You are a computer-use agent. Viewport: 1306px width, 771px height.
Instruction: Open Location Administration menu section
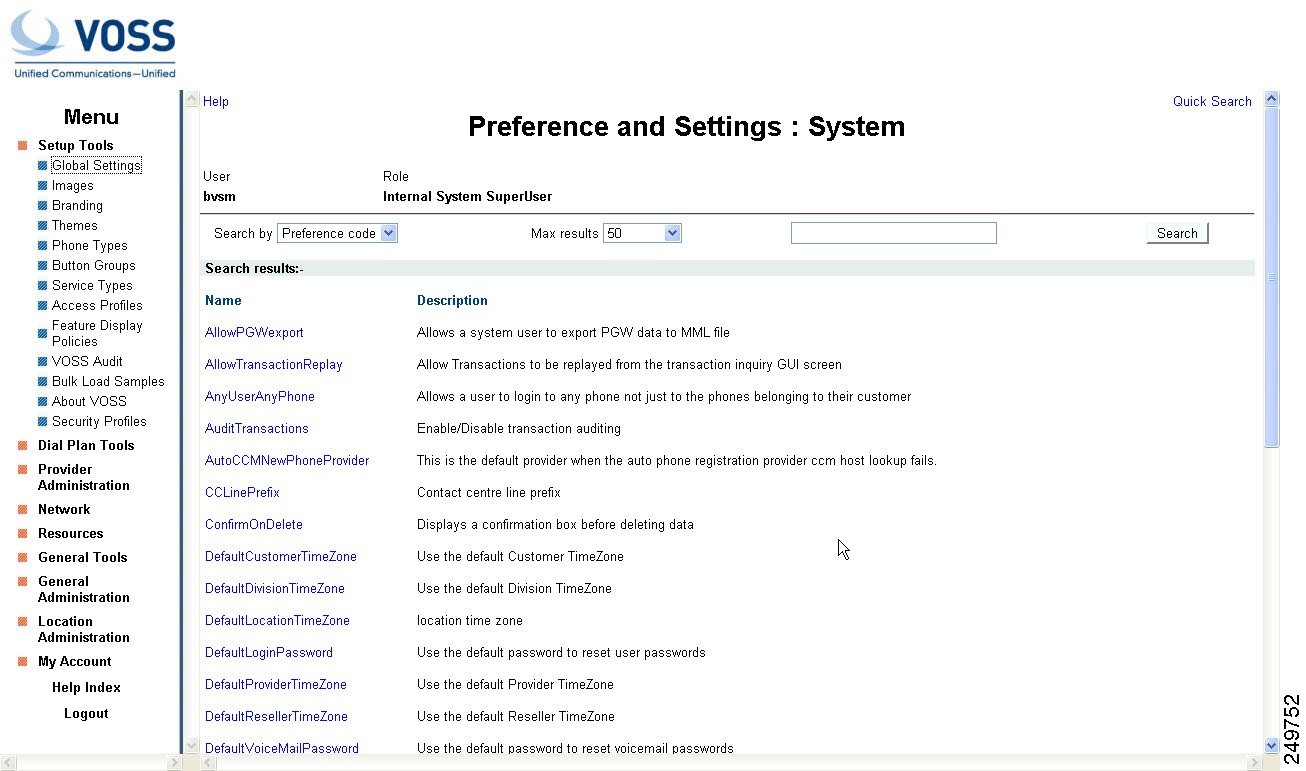(x=84, y=629)
